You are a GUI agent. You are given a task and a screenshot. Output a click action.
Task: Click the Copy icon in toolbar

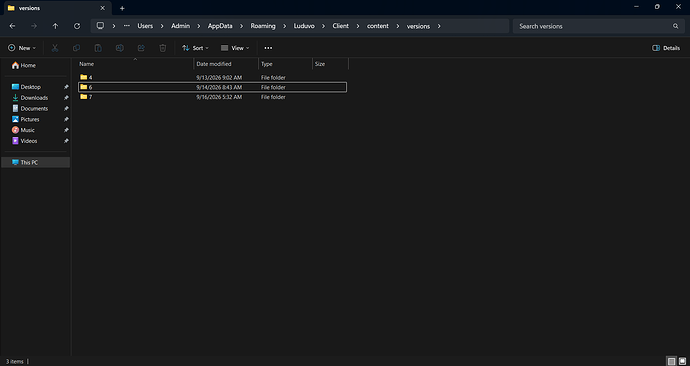point(77,48)
